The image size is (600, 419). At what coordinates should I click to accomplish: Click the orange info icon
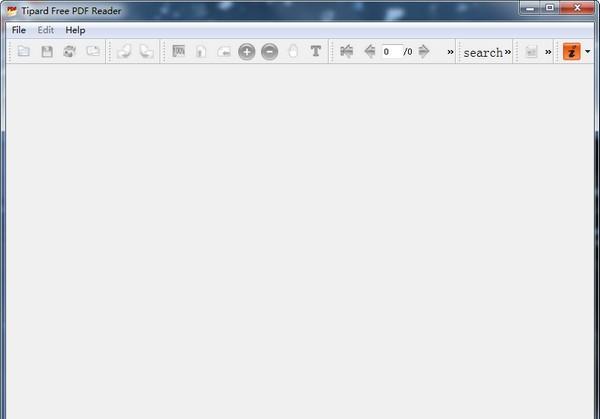click(572, 51)
